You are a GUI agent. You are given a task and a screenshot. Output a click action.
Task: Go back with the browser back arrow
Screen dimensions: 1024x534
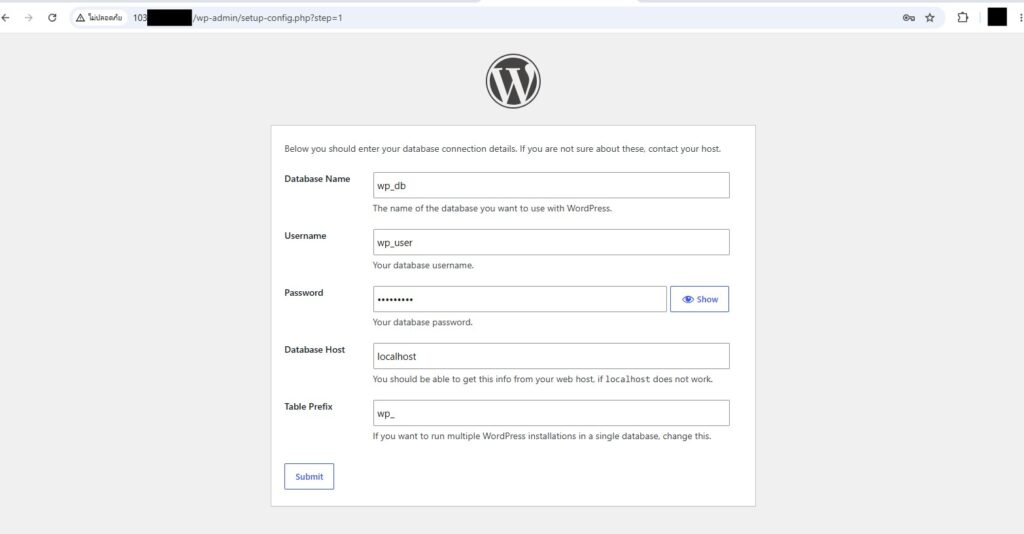6,18
